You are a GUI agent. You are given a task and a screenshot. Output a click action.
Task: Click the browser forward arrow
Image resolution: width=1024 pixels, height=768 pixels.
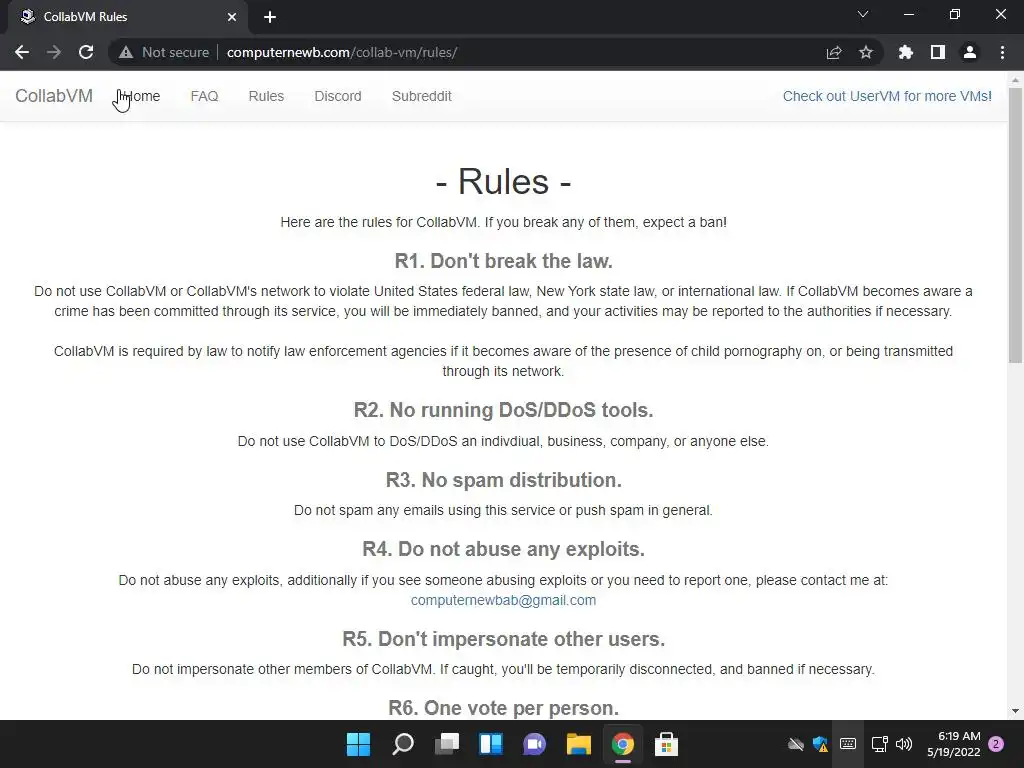[x=54, y=52]
